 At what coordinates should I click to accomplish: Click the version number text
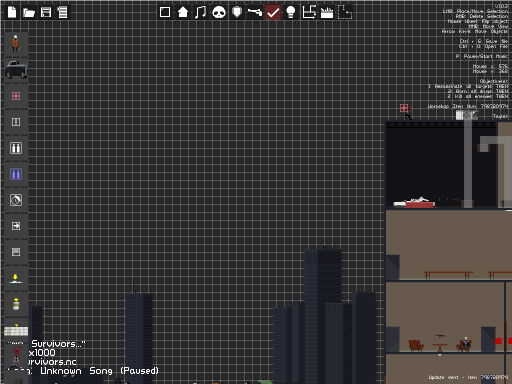[501, 6]
